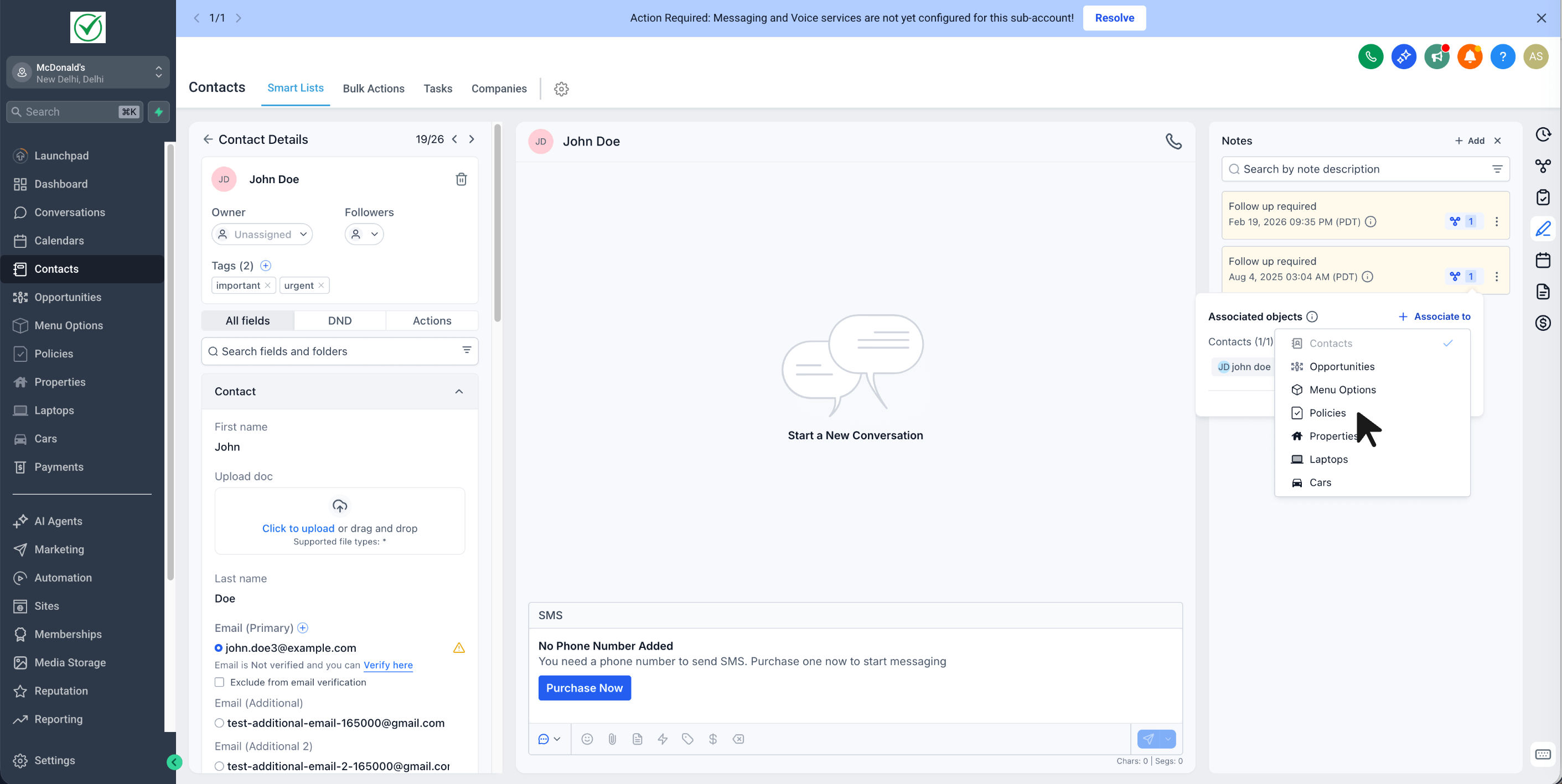1562x784 pixels.
Task: Open the Unassigned owner dropdown
Action: [262, 235]
